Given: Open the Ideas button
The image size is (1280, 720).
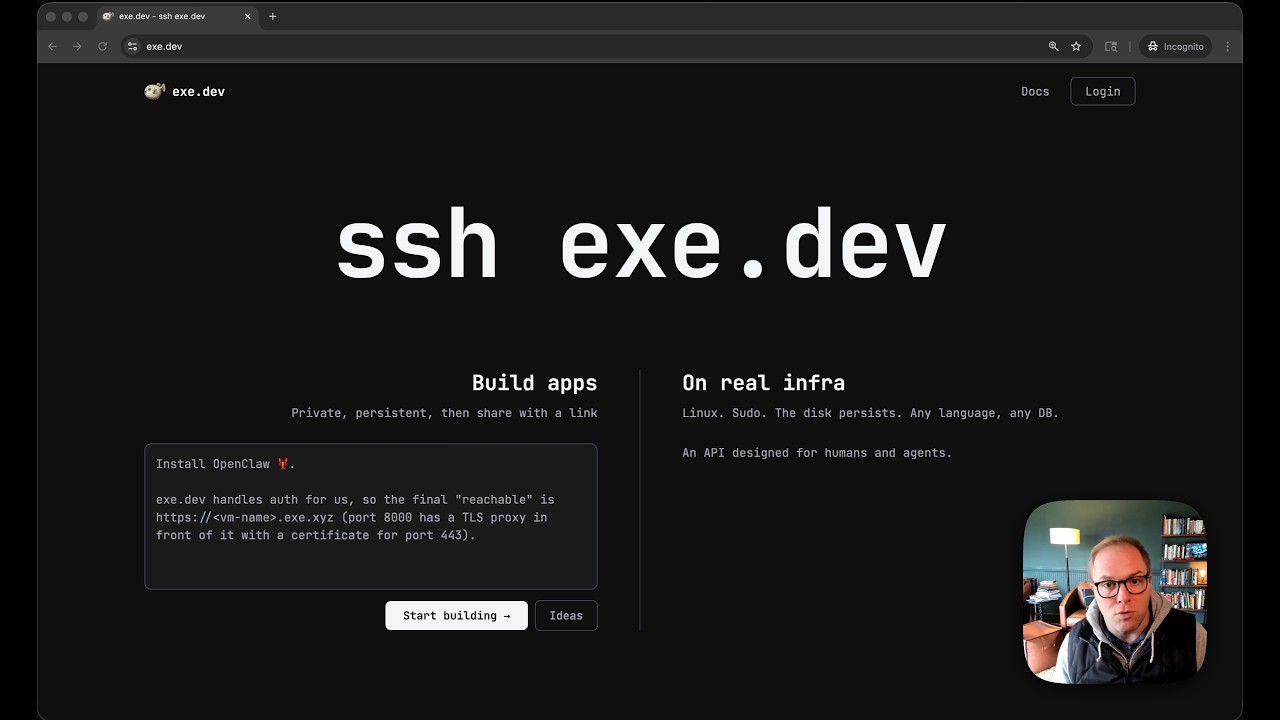Looking at the screenshot, I should click(x=566, y=615).
